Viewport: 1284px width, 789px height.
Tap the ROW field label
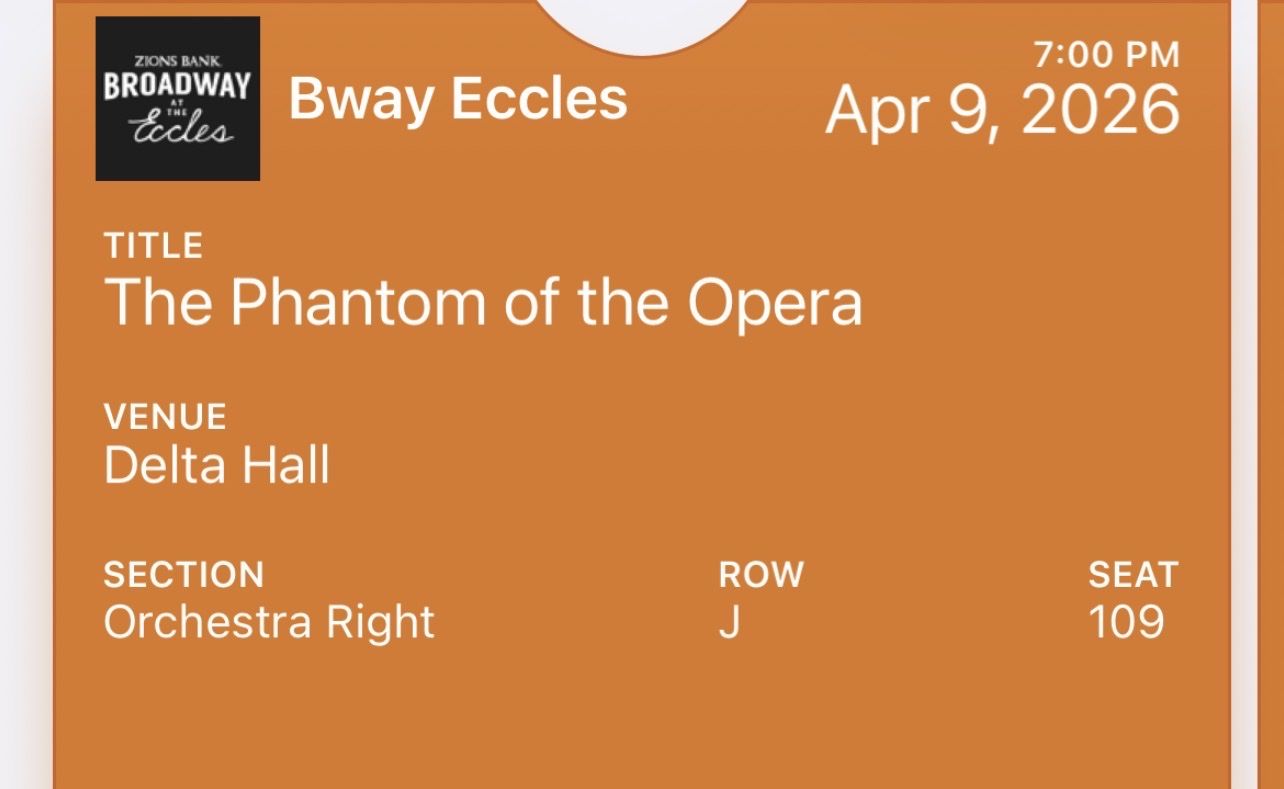click(761, 575)
